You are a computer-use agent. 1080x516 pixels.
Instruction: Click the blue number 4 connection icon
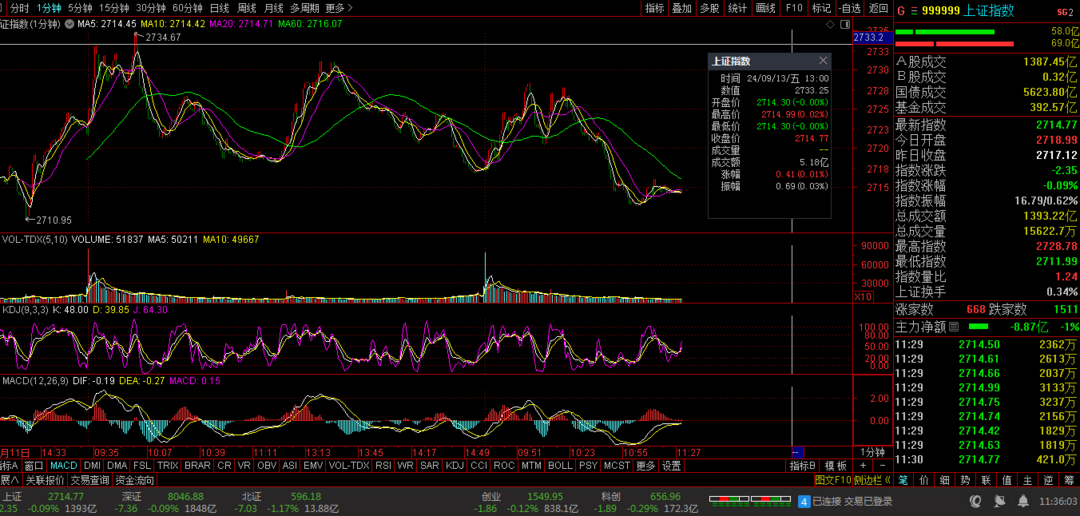point(804,501)
